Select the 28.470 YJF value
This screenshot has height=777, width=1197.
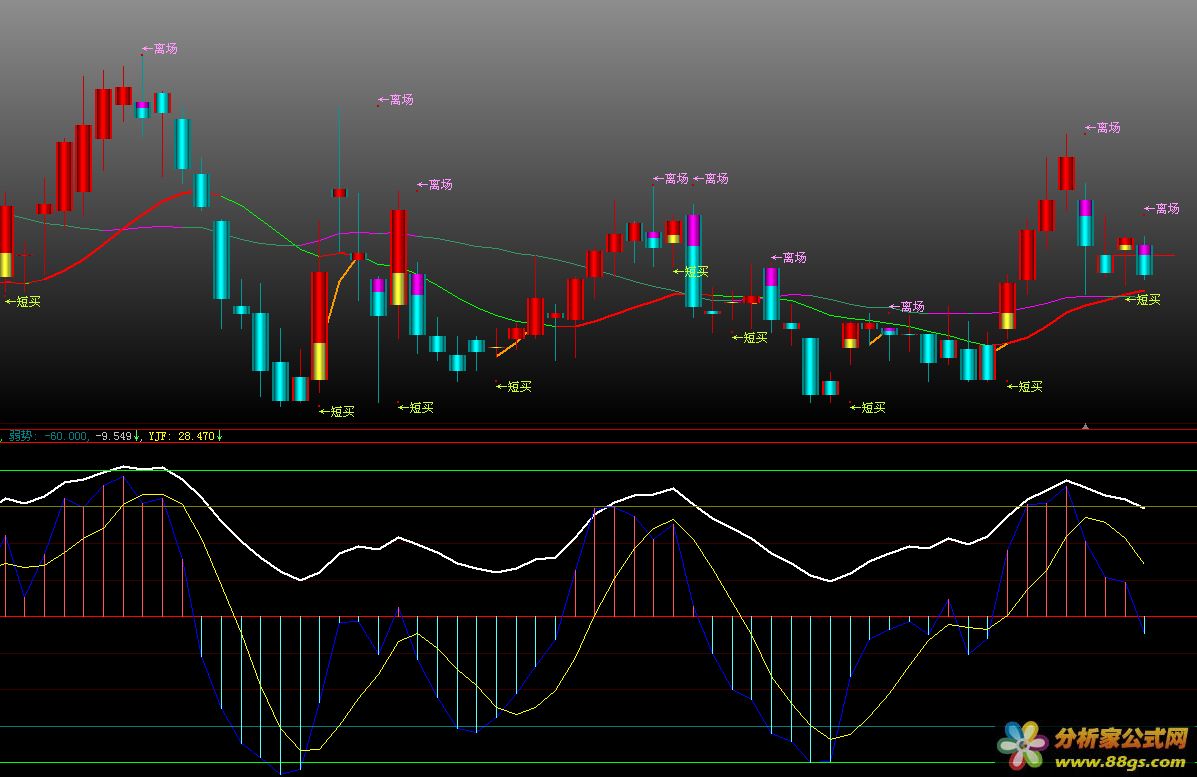click(196, 436)
